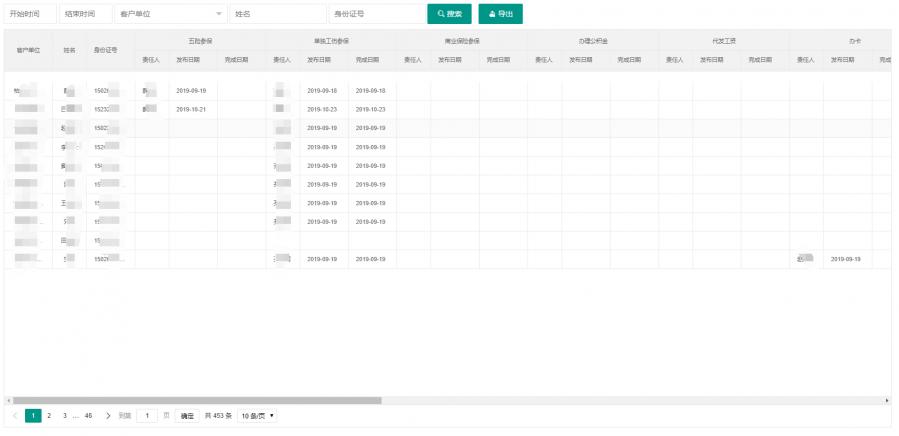Go to next page using right arrow

108,415
